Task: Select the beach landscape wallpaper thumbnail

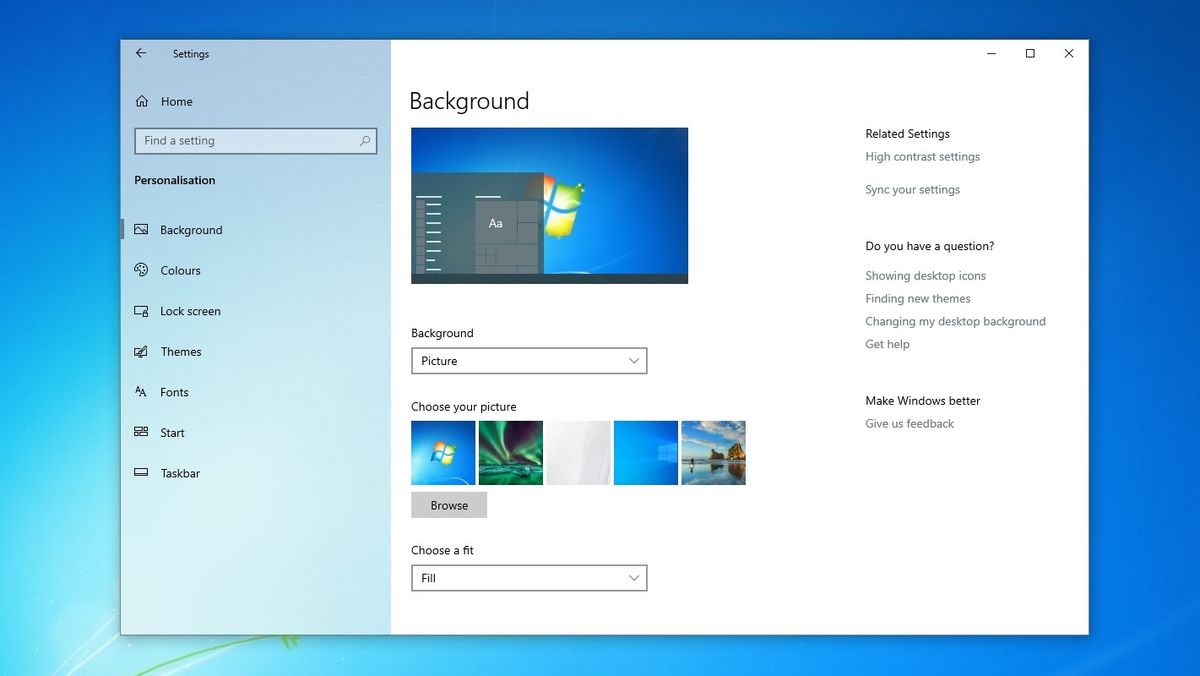Action: (713, 452)
